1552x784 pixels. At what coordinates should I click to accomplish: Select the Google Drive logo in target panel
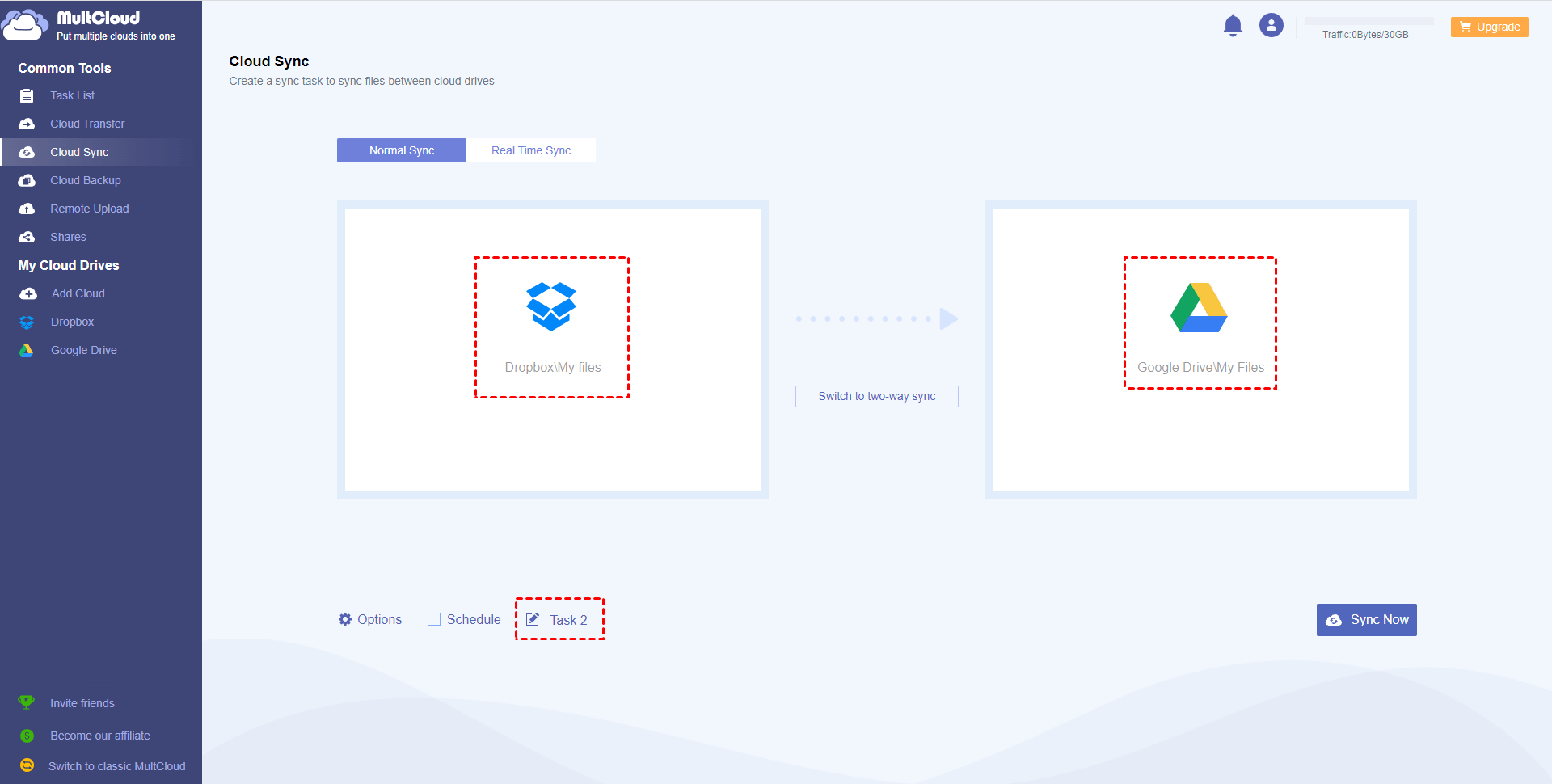pyautogui.click(x=1200, y=307)
